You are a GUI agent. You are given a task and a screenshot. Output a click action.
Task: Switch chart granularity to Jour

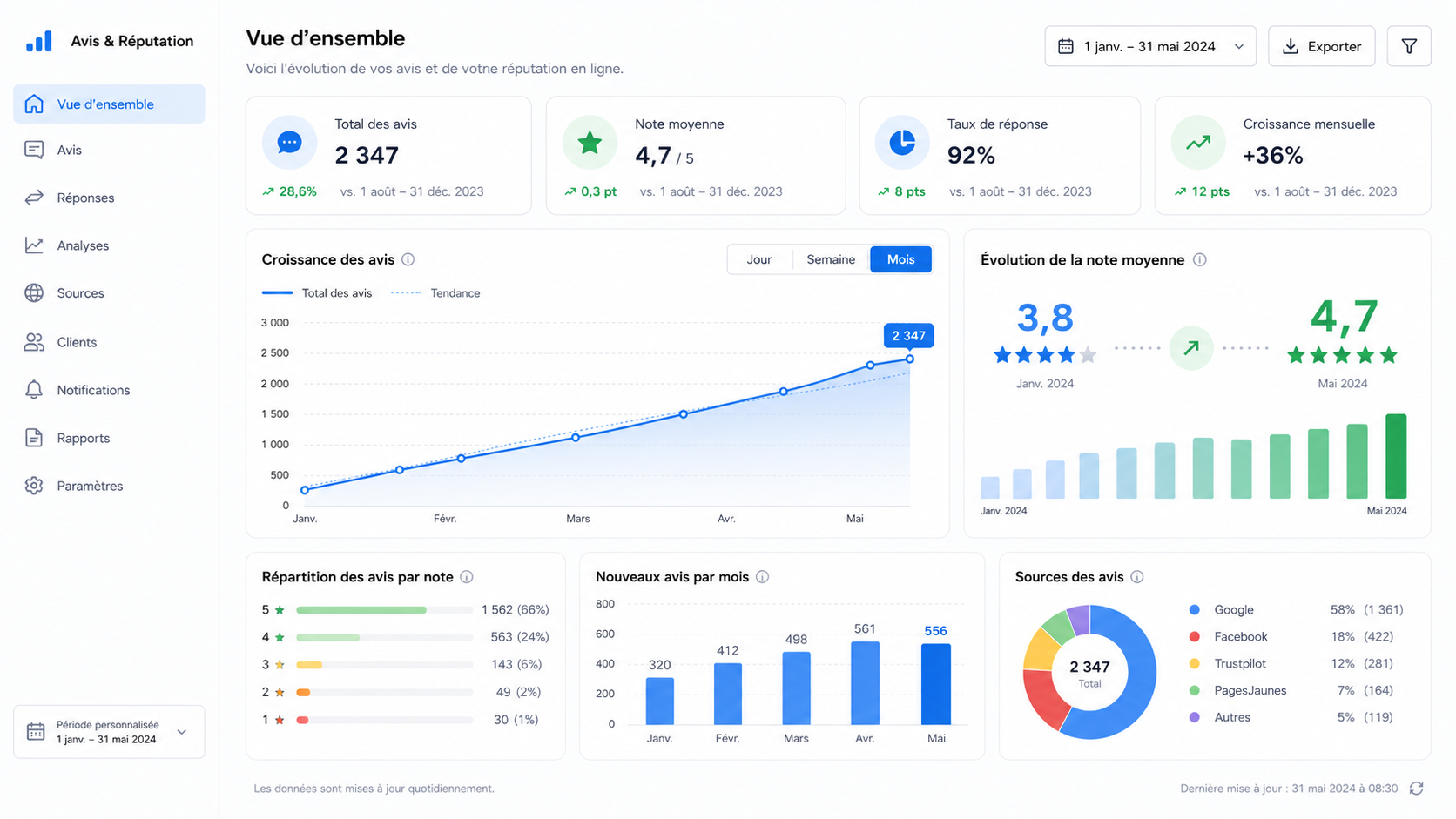(x=759, y=259)
